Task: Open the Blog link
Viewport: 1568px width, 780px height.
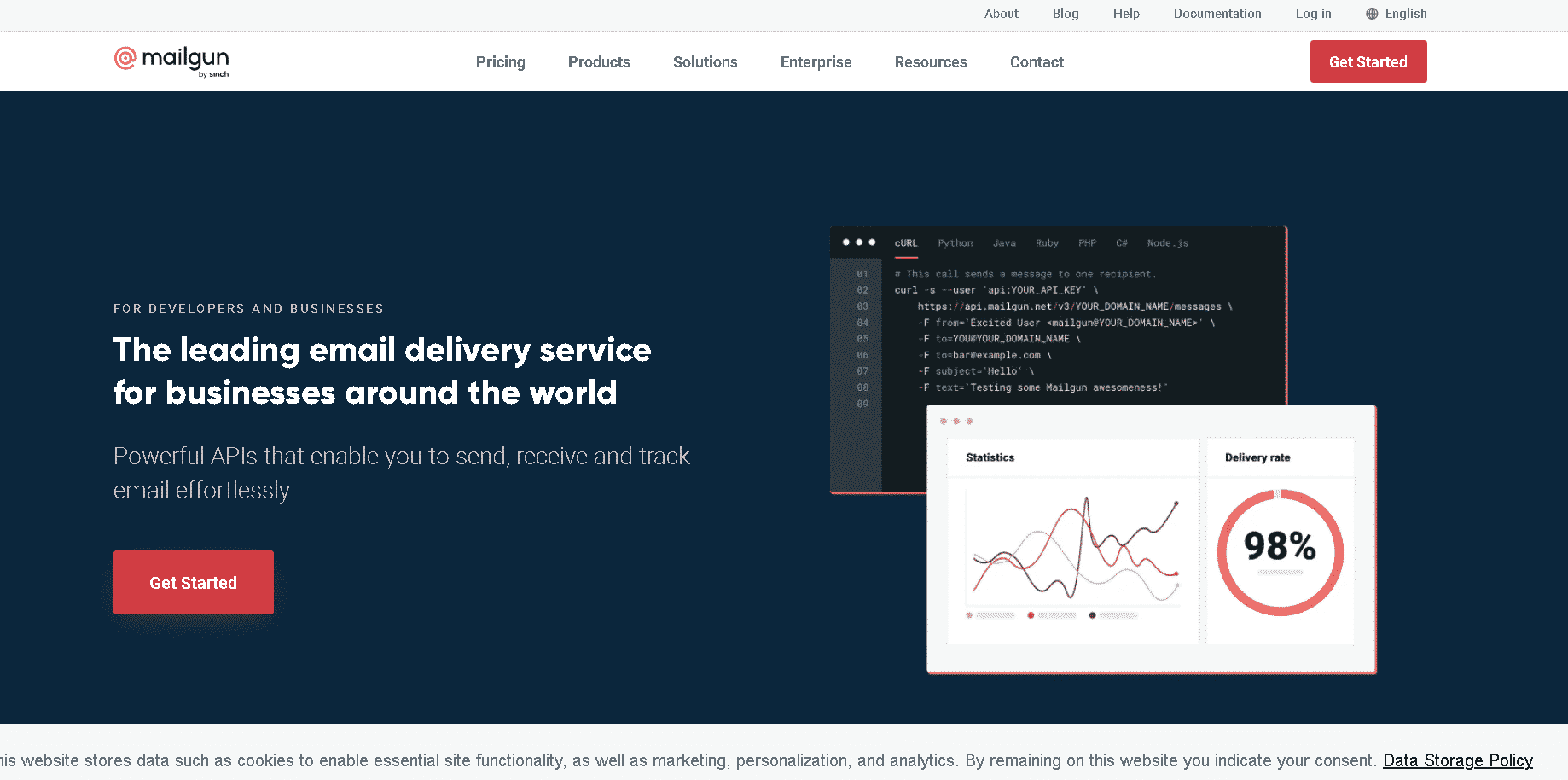Action: point(1066,14)
